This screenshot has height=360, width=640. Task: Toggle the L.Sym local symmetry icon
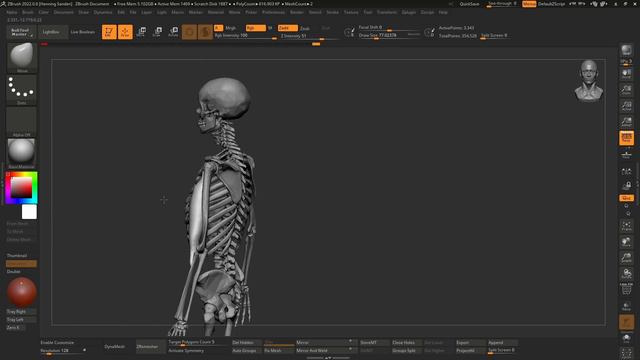click(x=627, y=171)
